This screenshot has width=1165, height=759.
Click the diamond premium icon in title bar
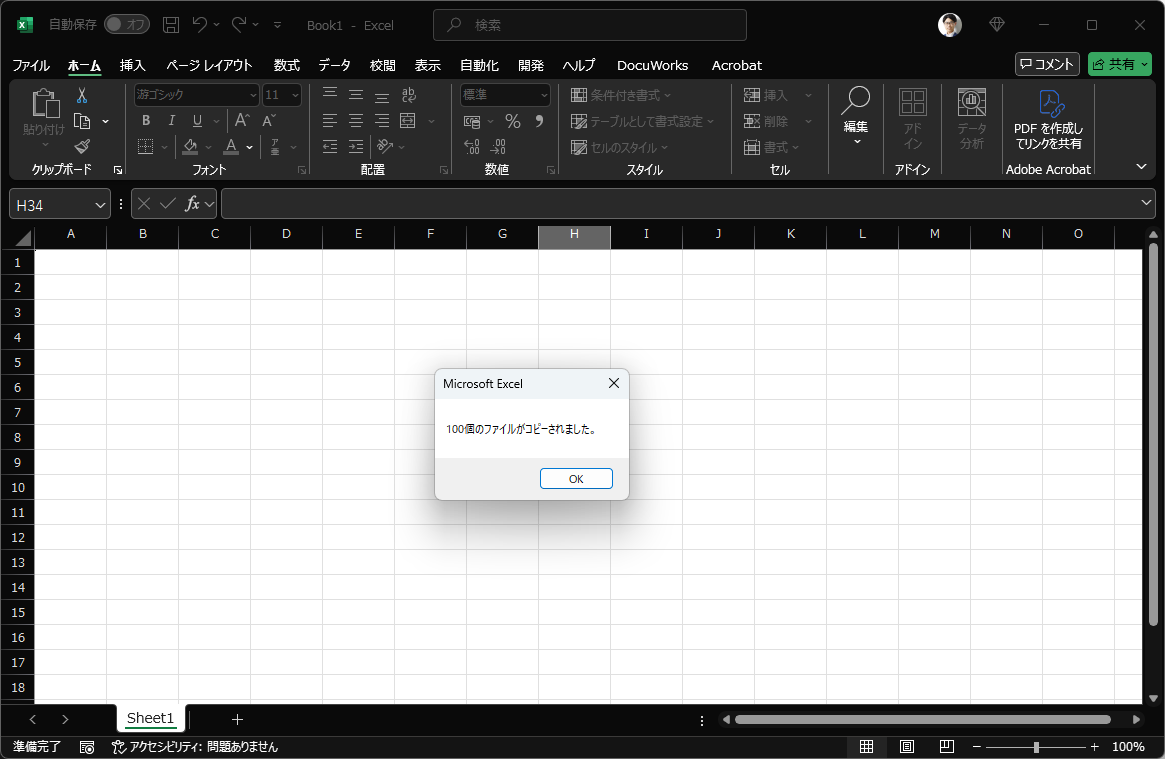[x=997, y=25]
